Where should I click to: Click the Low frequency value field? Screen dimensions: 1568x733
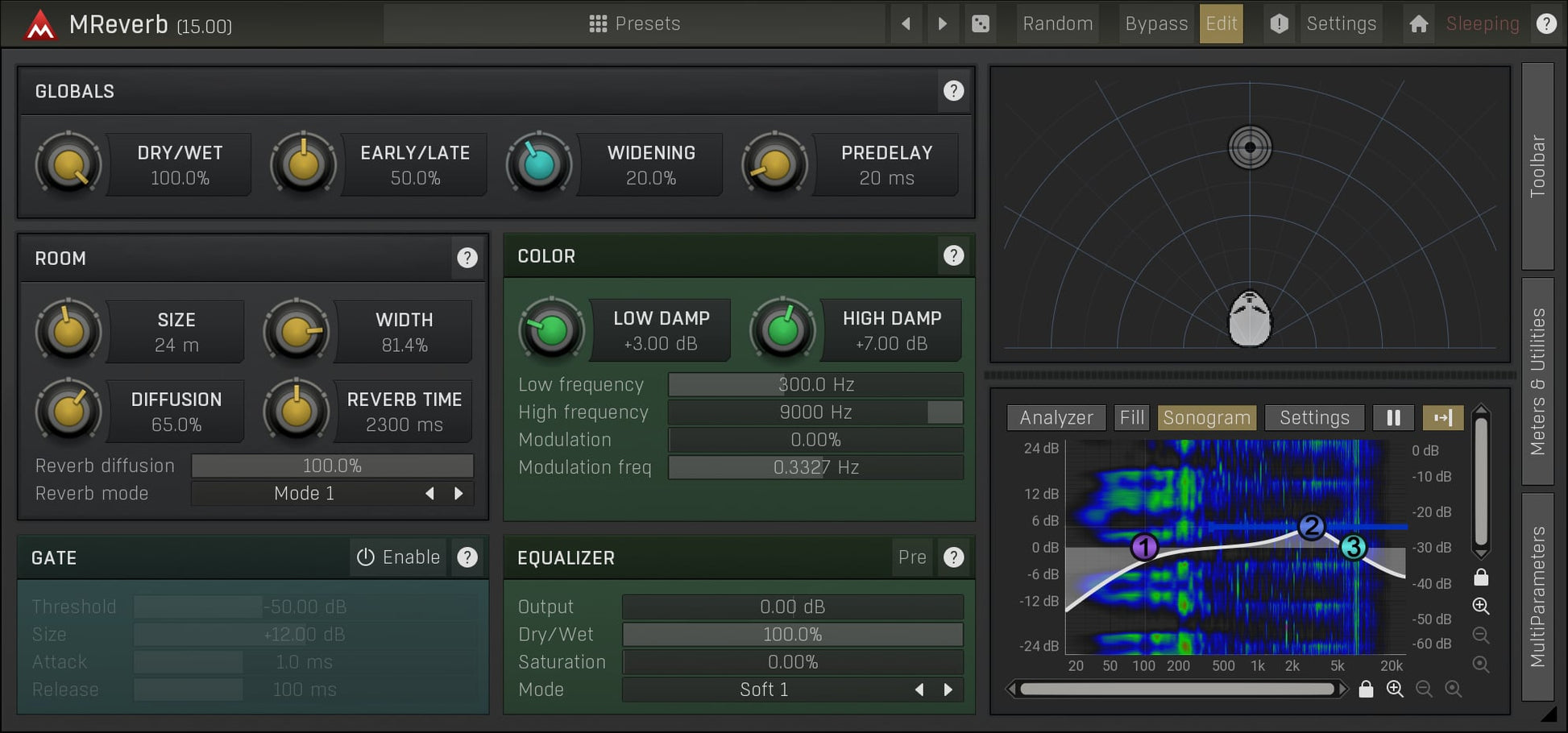(x=815, y=384)
